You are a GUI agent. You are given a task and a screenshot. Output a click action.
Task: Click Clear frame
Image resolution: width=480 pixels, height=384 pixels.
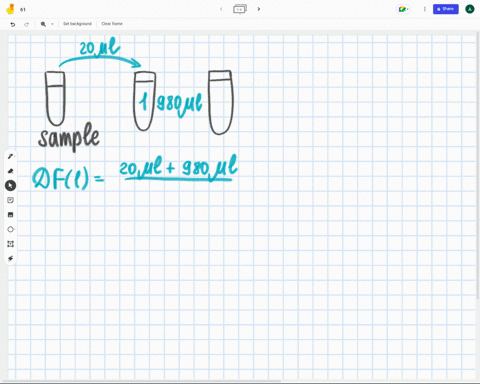pyautogui.click(x=112, y=24)
